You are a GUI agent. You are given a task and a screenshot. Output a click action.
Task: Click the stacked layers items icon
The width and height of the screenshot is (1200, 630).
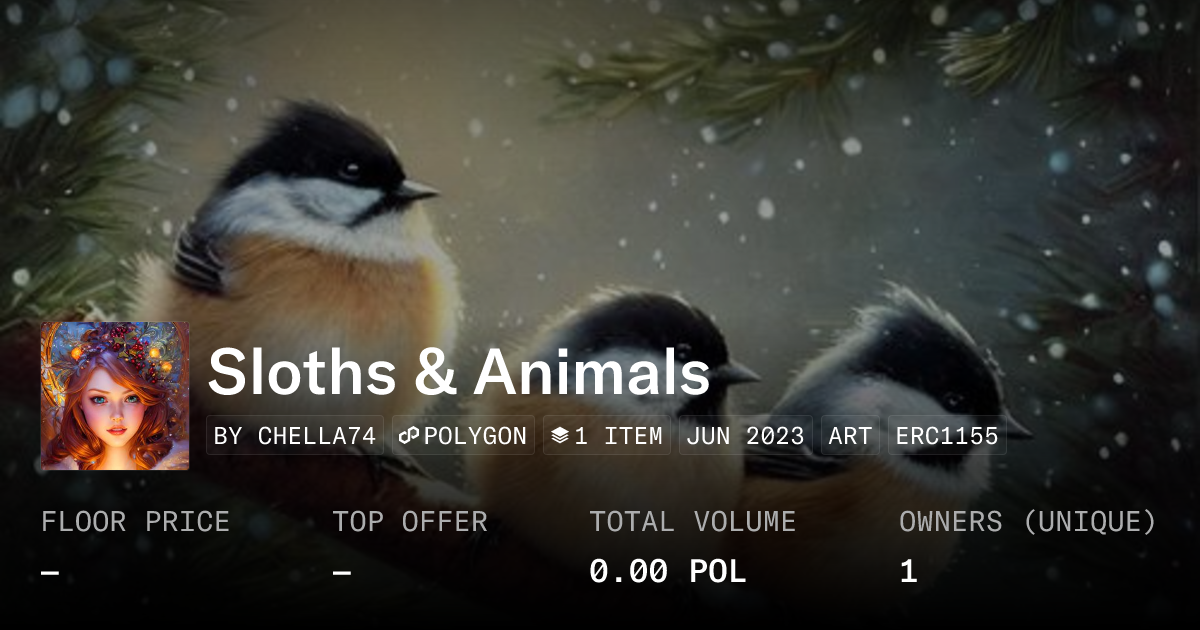pos(560,436)
